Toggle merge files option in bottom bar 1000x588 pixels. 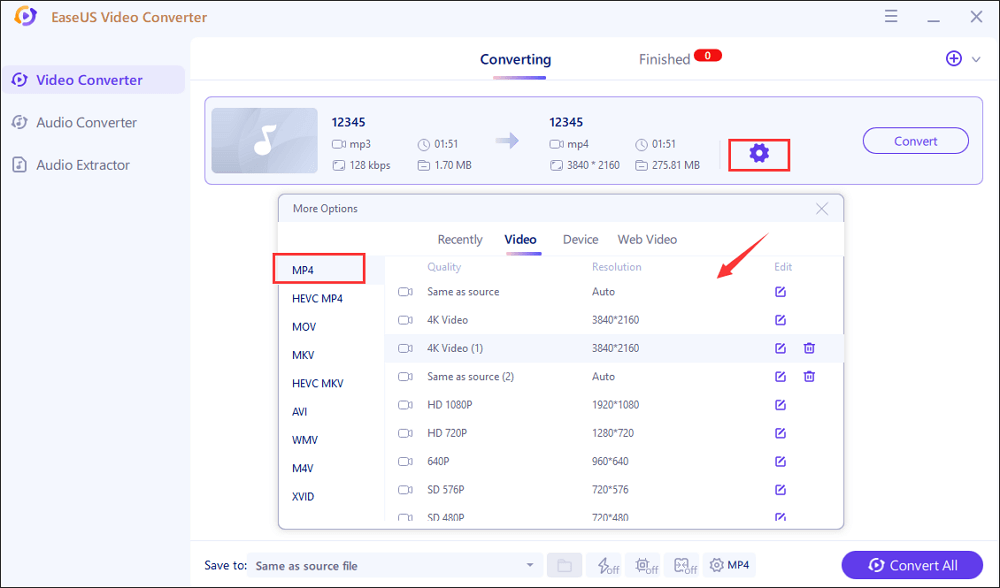(684, 566)
